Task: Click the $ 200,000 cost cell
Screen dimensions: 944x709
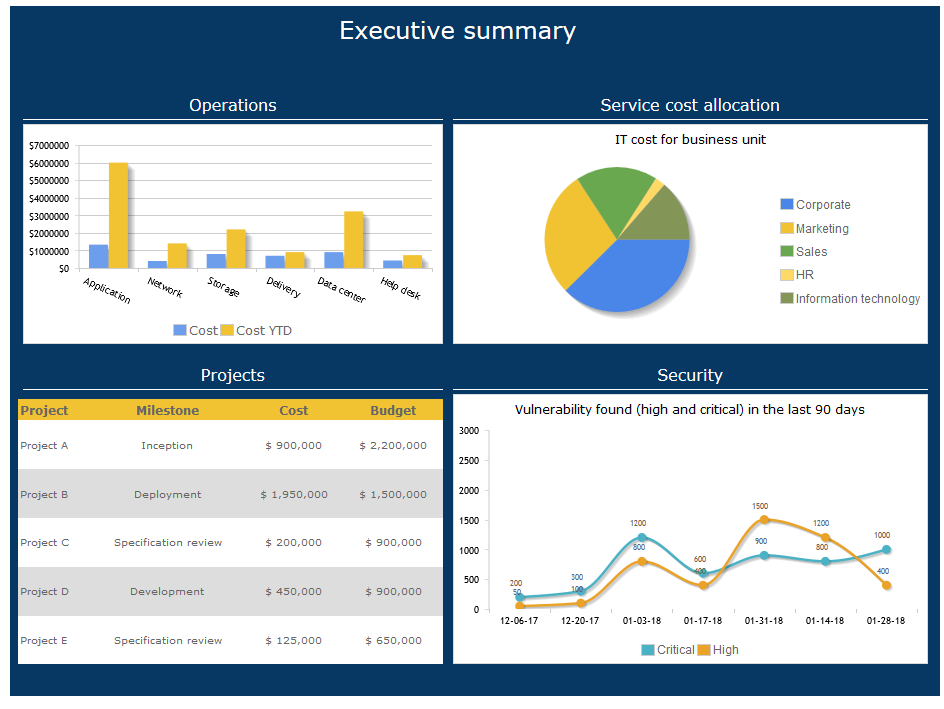Action: (294, 543)
